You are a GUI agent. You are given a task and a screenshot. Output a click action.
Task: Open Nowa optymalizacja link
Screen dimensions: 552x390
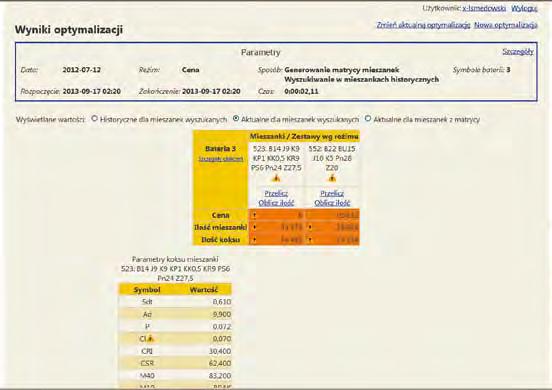pos(506,25)
